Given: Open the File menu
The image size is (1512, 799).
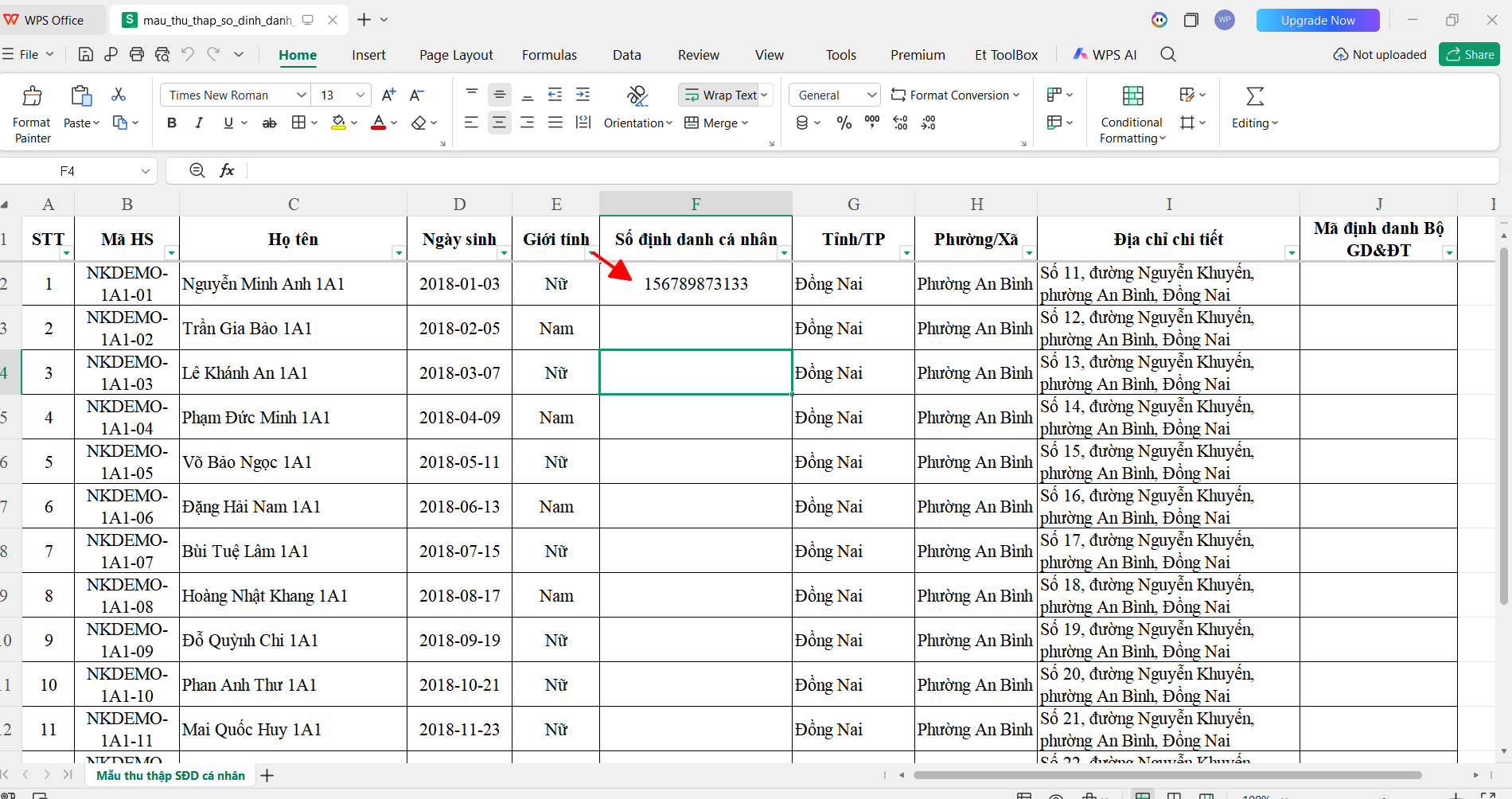Looking at the screenshot, I should point(28,54).
